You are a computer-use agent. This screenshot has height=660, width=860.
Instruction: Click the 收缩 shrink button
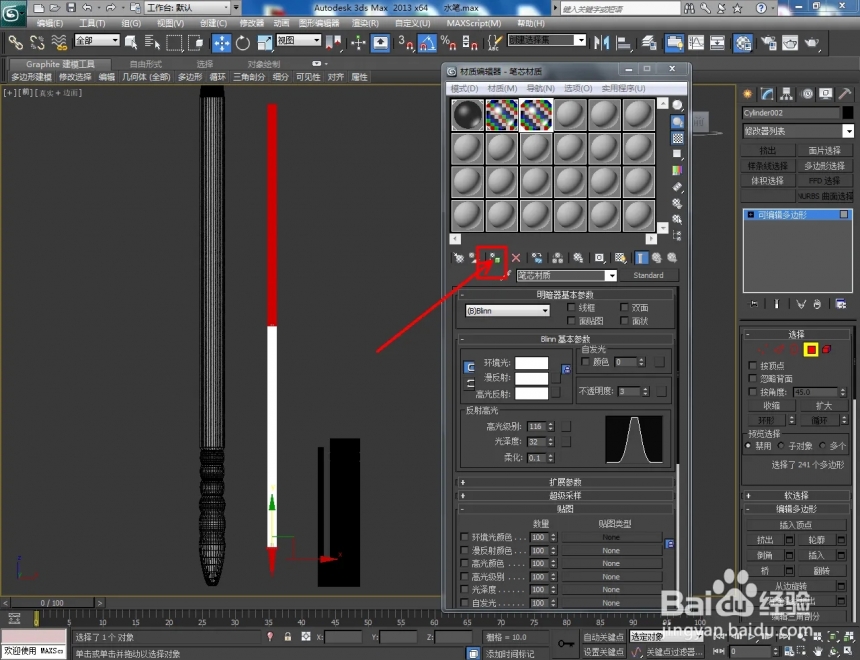pyautogui.click(x=772, y=406)
